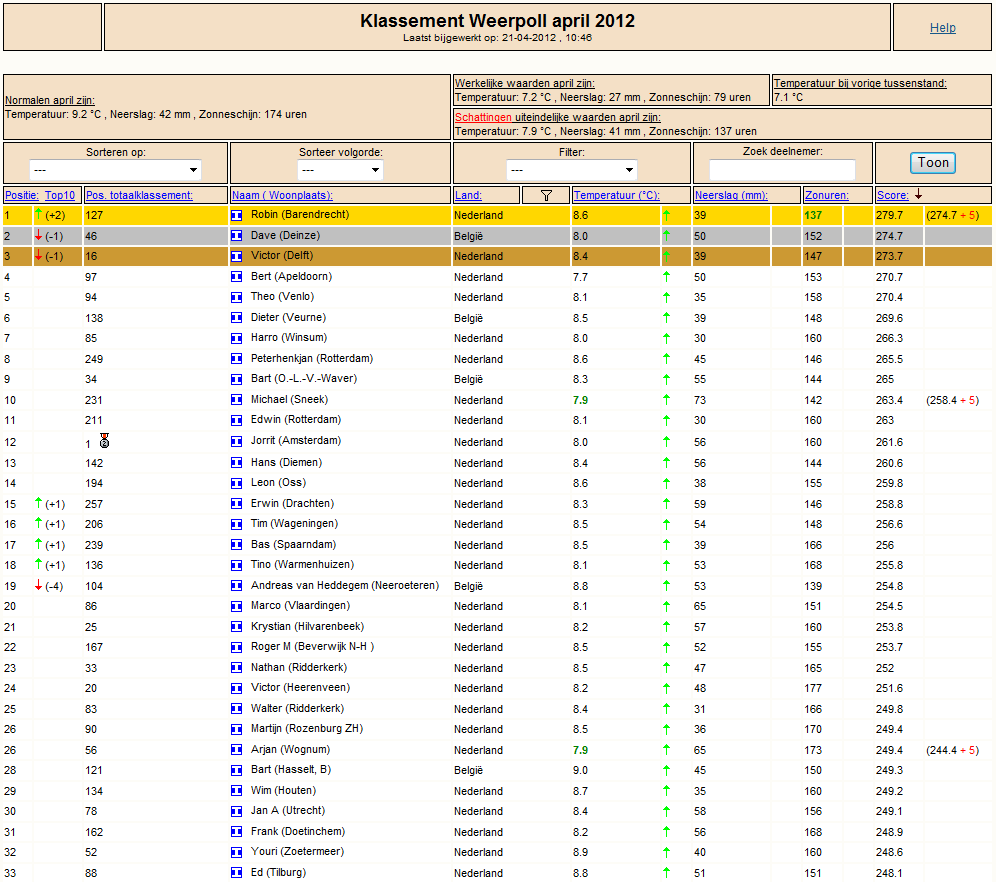Click the Top10 header link
Viewport: 996px width, 882px height.
coord(60,195)
